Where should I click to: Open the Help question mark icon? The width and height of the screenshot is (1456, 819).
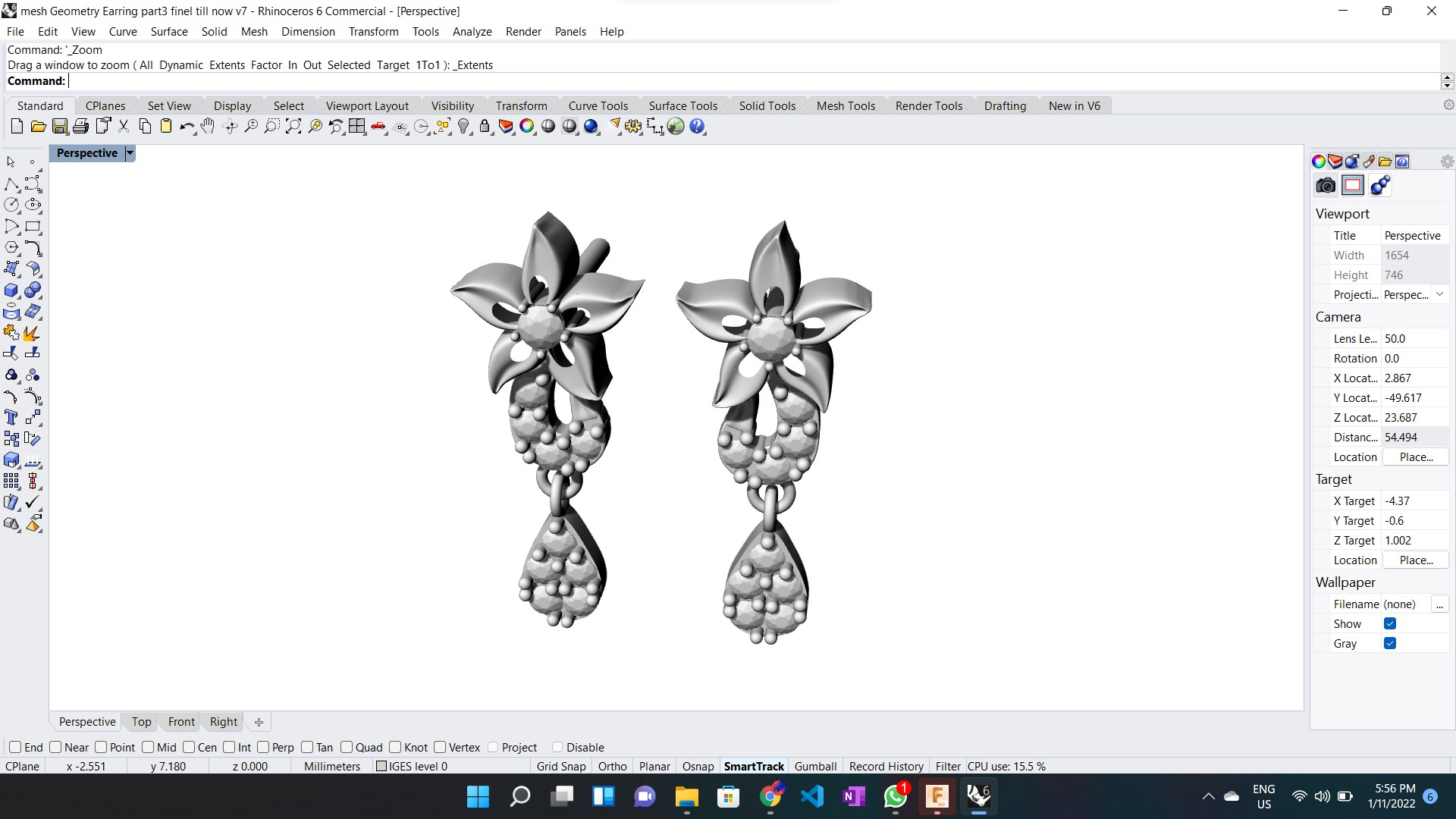point(697,127)
